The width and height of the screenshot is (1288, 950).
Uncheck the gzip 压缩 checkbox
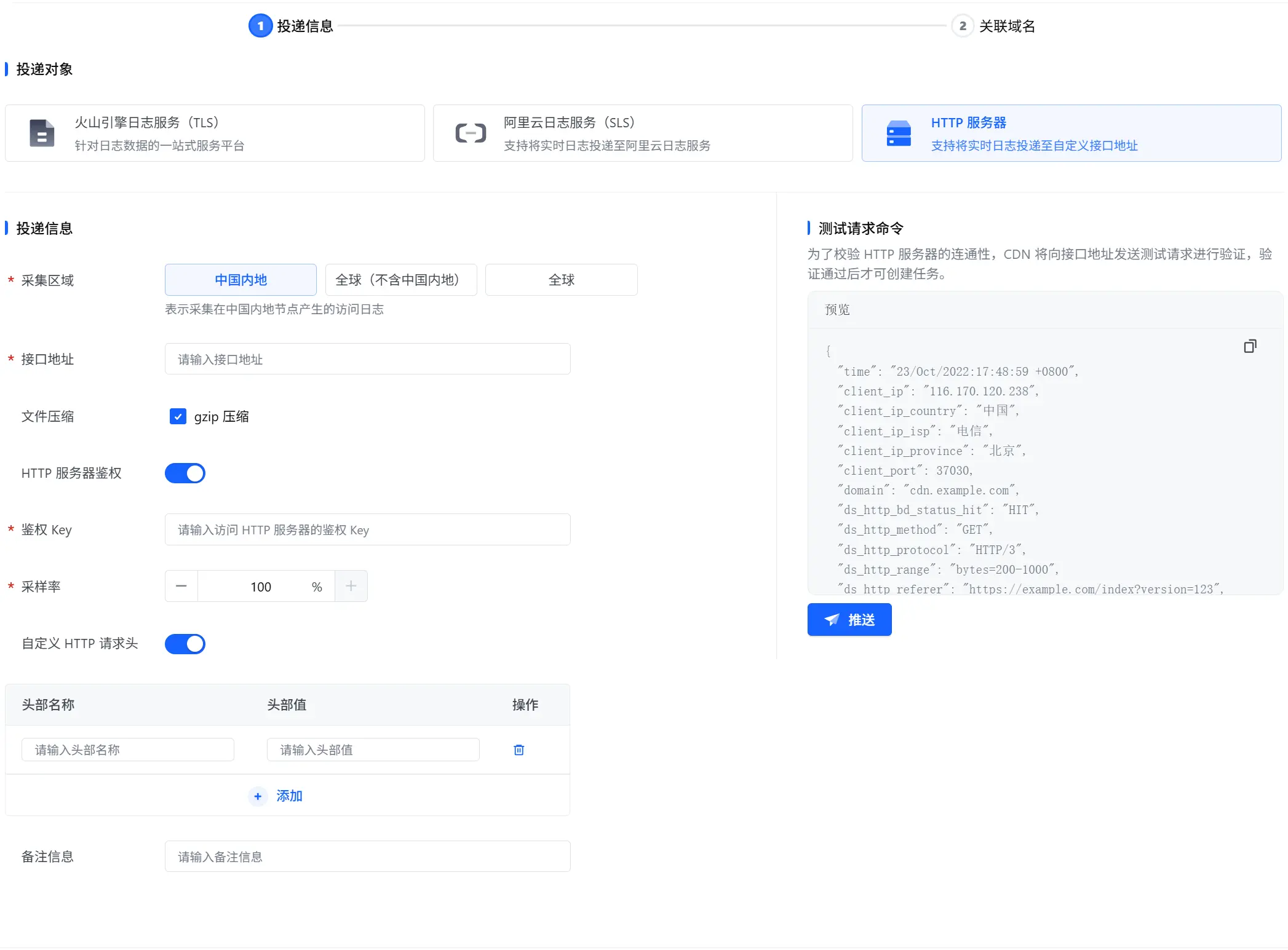(x=178, y=416)
